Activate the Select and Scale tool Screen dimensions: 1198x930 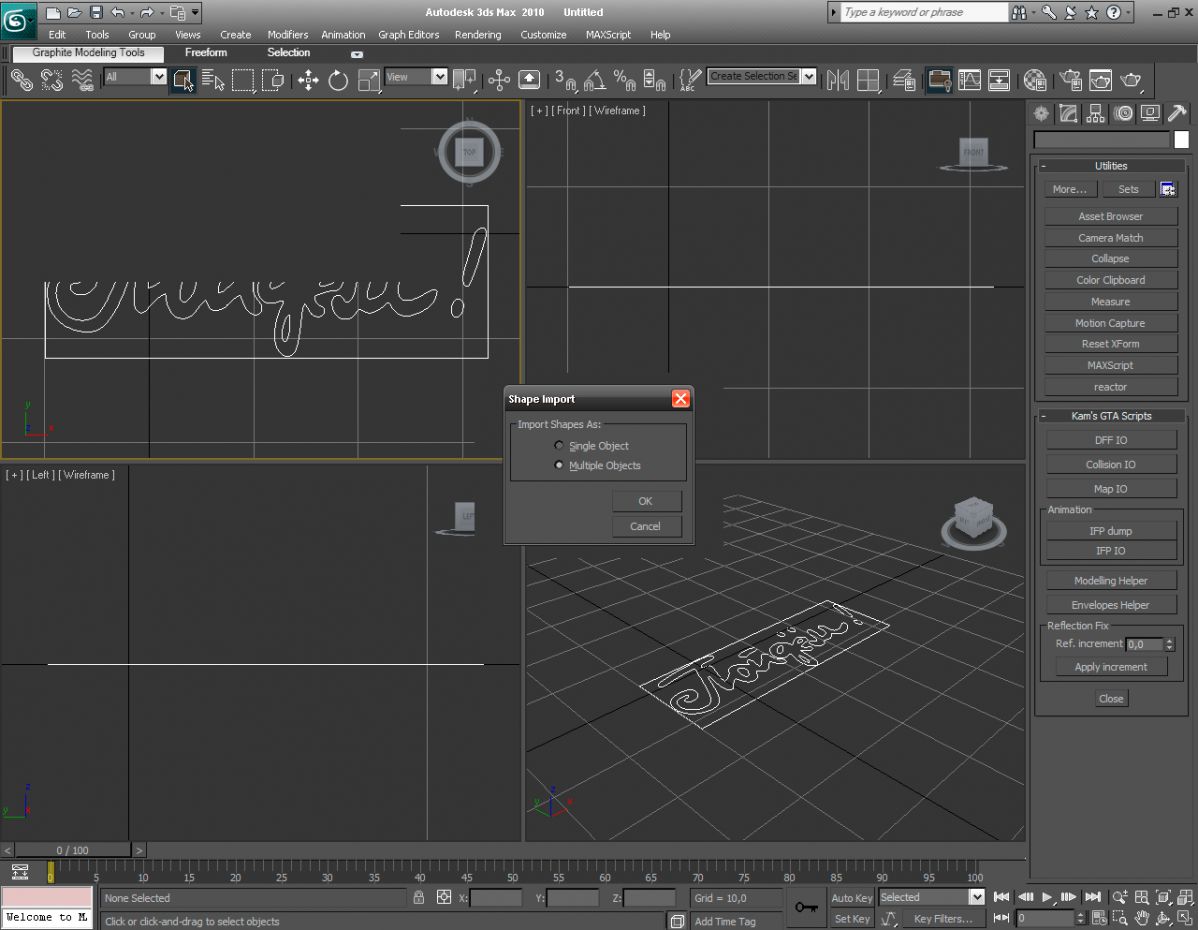(x=368, y=79)
